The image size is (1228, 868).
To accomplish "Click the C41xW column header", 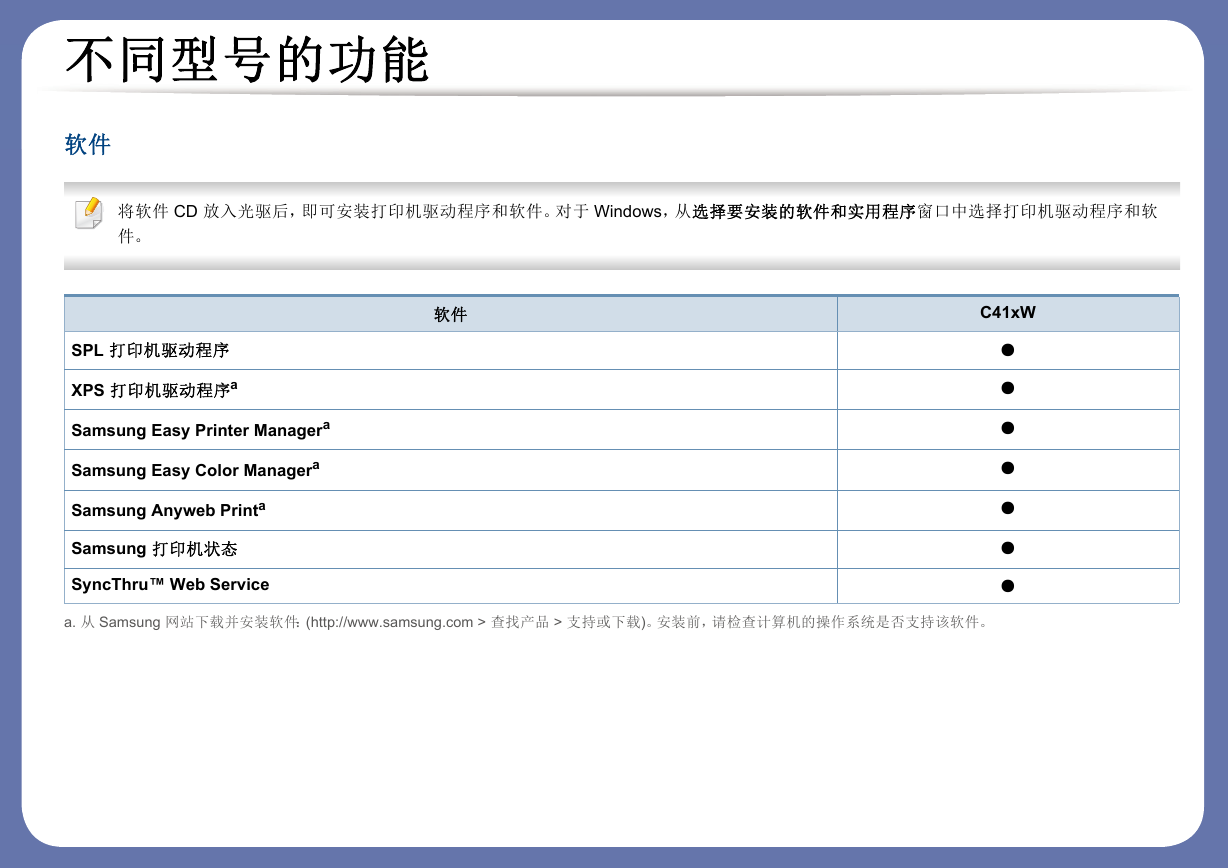I will tap(1008, 313).
